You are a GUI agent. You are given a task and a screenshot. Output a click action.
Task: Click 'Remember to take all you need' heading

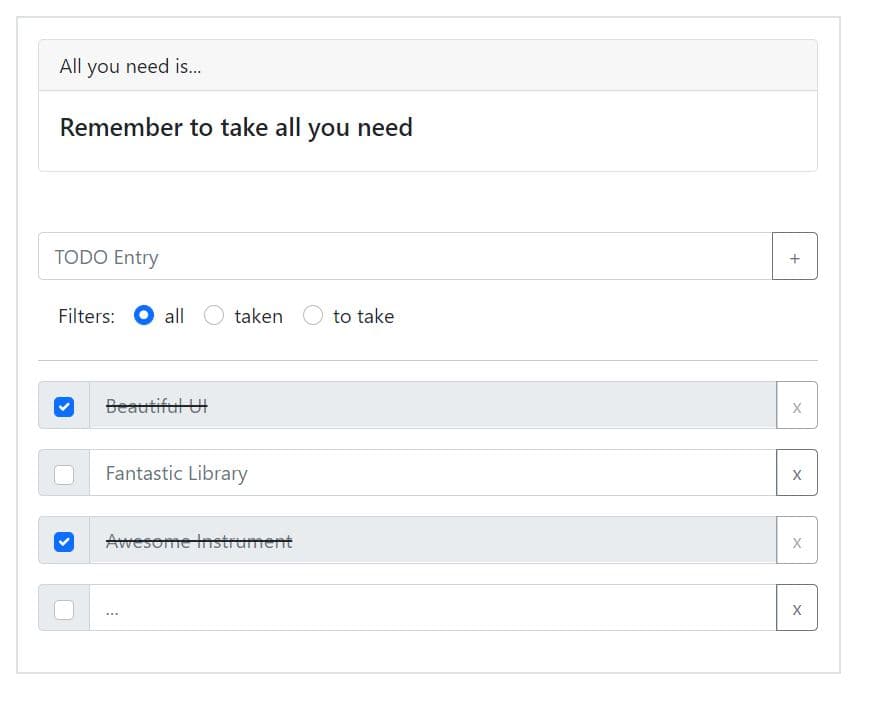click(236, 128)
